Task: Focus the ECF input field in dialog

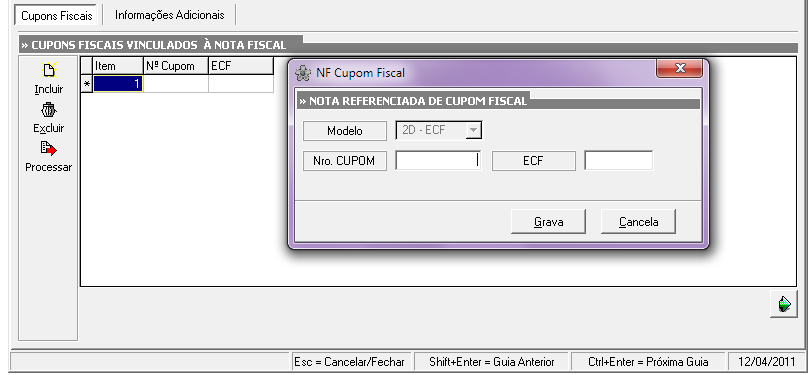Action: (x=618, y=161)
